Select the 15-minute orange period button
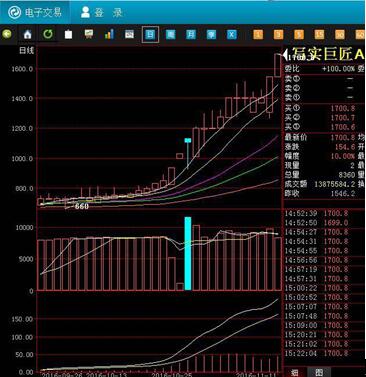The image size is (366, 377). tap(319, 34)
